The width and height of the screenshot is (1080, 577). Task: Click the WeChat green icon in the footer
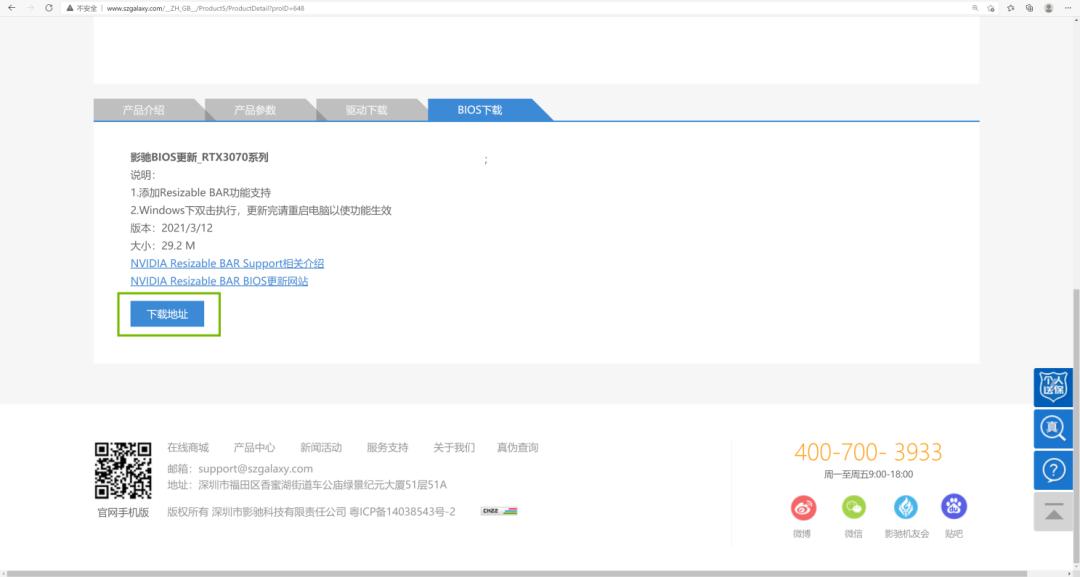(853, 507)
